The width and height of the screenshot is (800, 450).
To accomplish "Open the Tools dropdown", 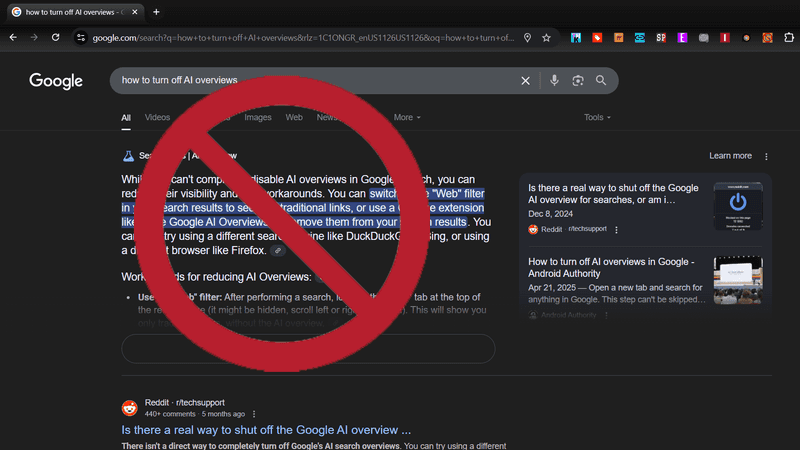I will tap(597, 117).
